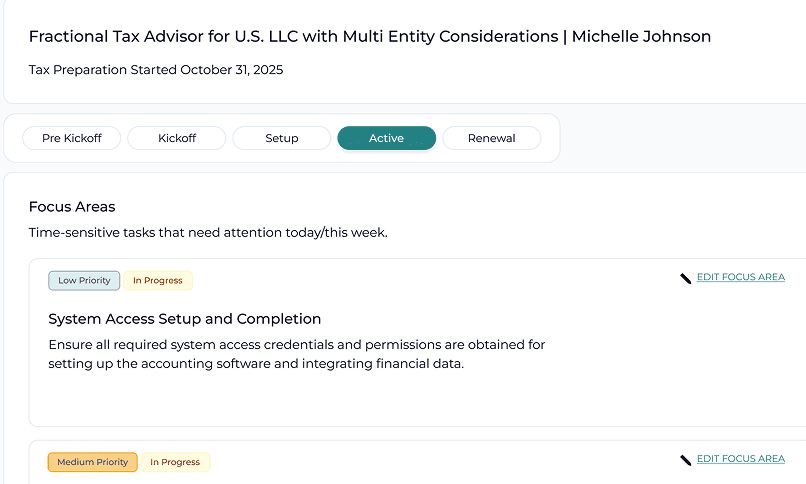The height and width of the screenshot is (484, 806).
Task: Select the Active stage tab
Action: coord(387,138)
